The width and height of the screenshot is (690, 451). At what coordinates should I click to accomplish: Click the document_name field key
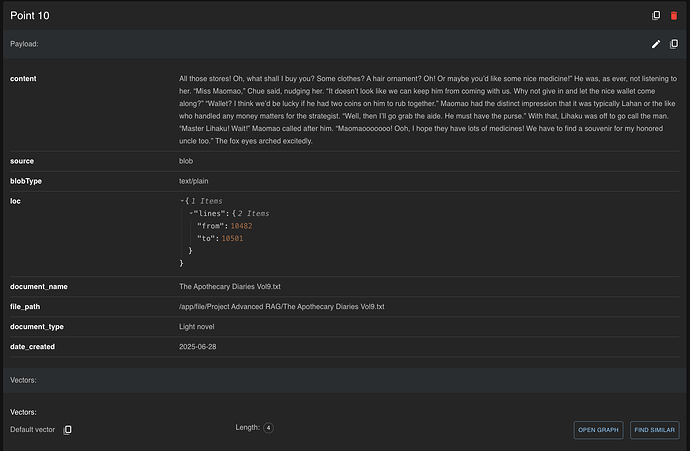(39, 286)
